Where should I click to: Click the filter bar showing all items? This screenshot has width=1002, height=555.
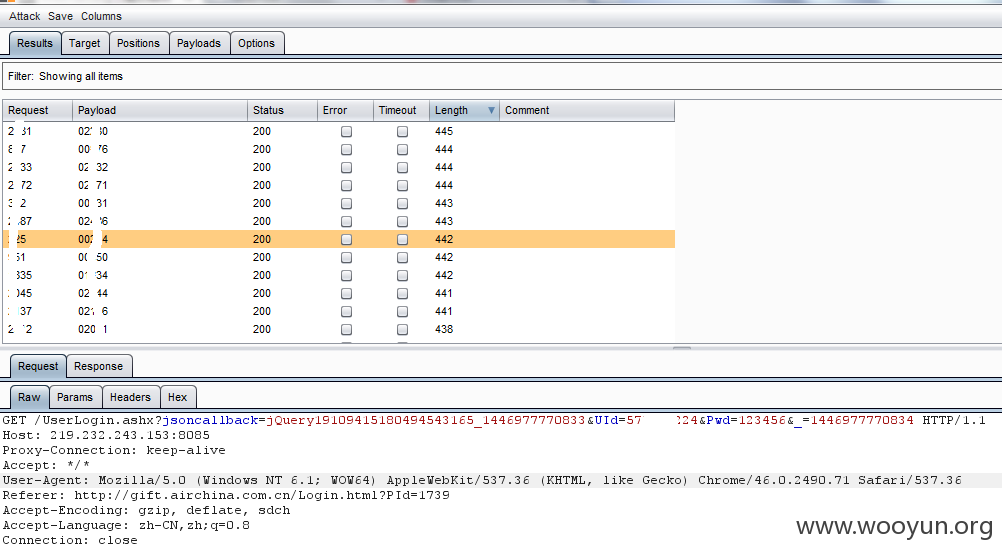[501, 76]
